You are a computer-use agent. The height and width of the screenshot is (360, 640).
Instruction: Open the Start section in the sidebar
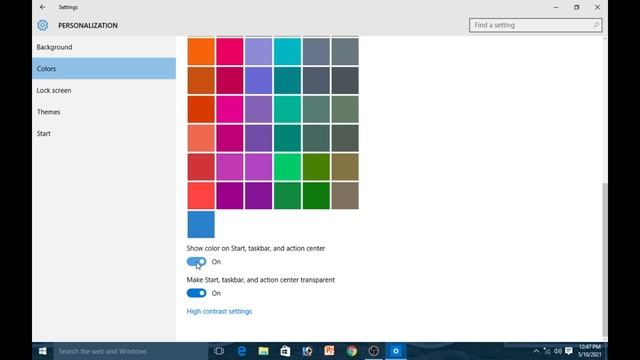tap(104, 133)
